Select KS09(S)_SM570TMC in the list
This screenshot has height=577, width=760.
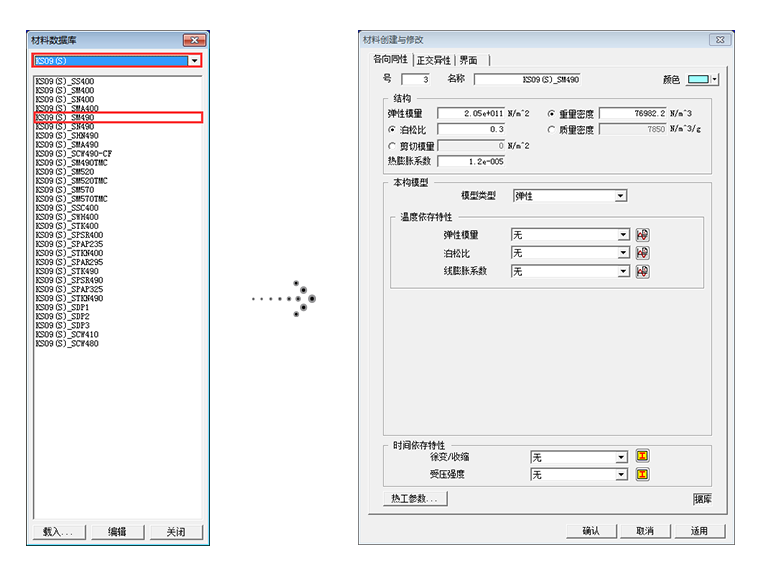71,199
